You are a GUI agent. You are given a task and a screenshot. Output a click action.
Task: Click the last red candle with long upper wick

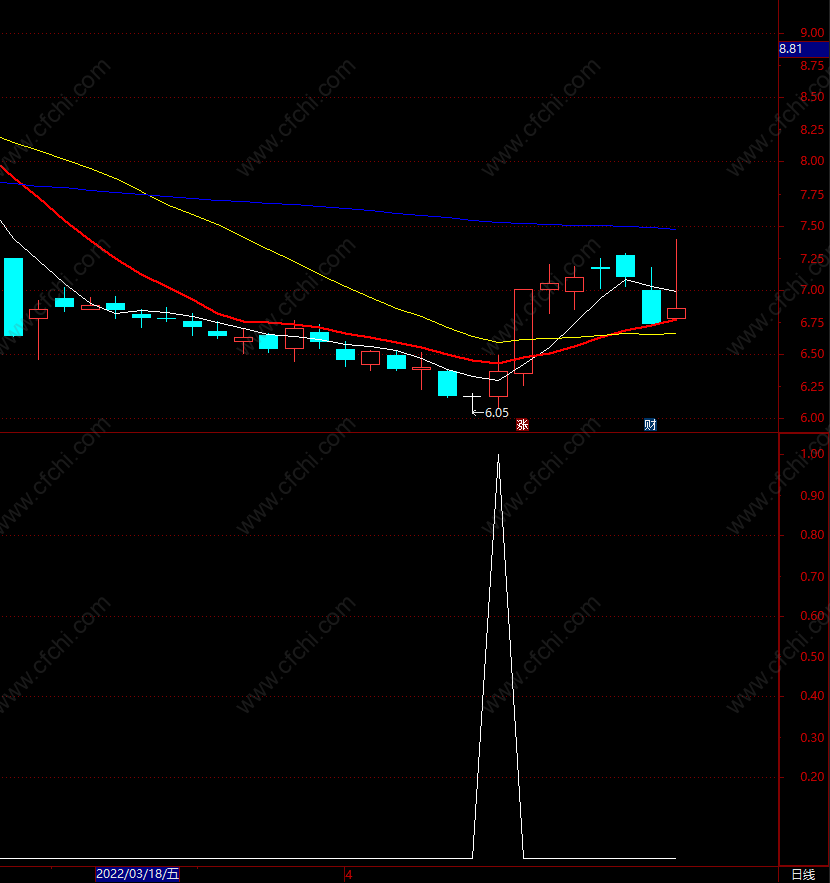pyautogui.click(x=676, y=313)
